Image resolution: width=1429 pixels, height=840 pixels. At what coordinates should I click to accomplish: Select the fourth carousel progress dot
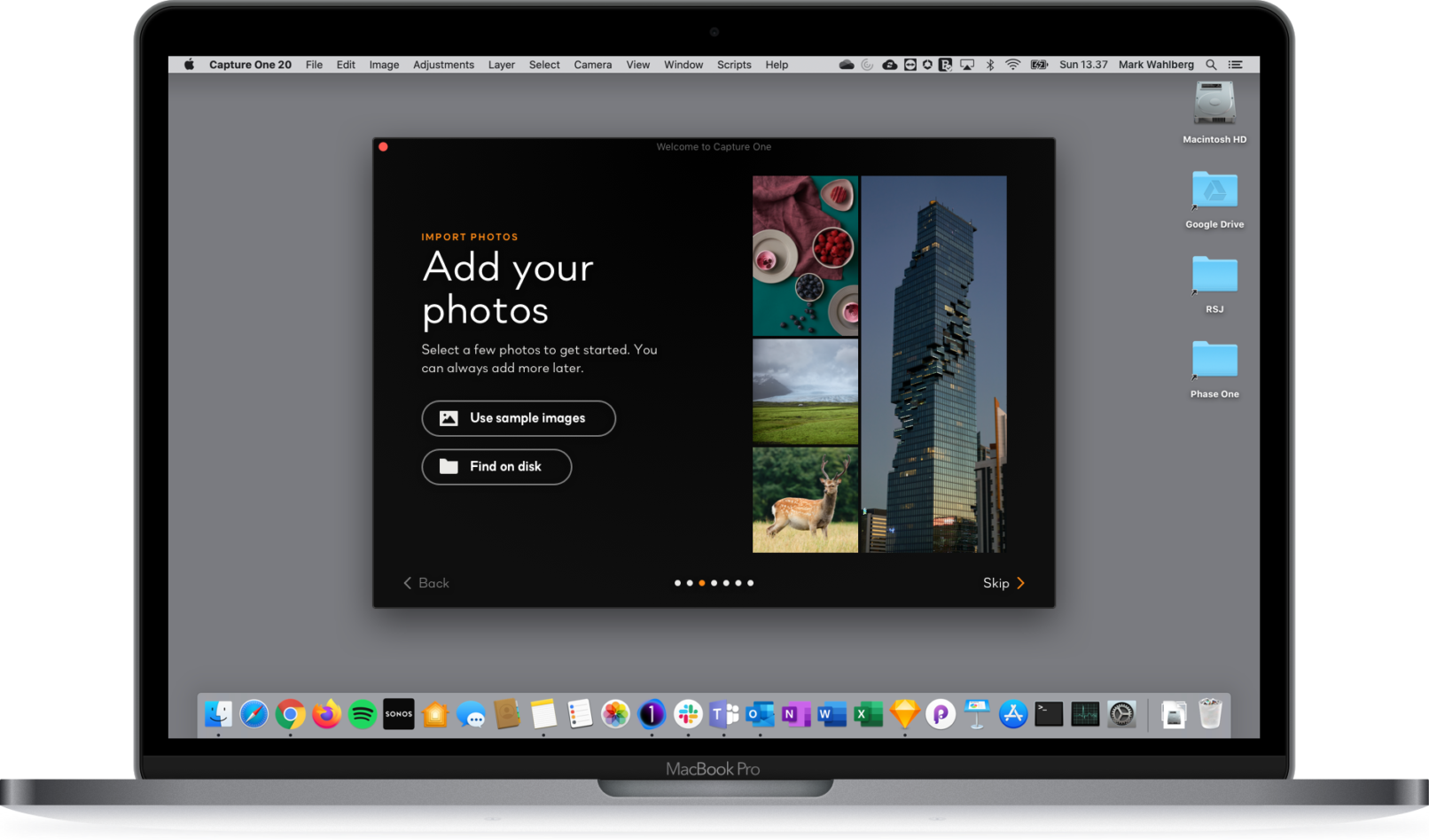point(714,583)
